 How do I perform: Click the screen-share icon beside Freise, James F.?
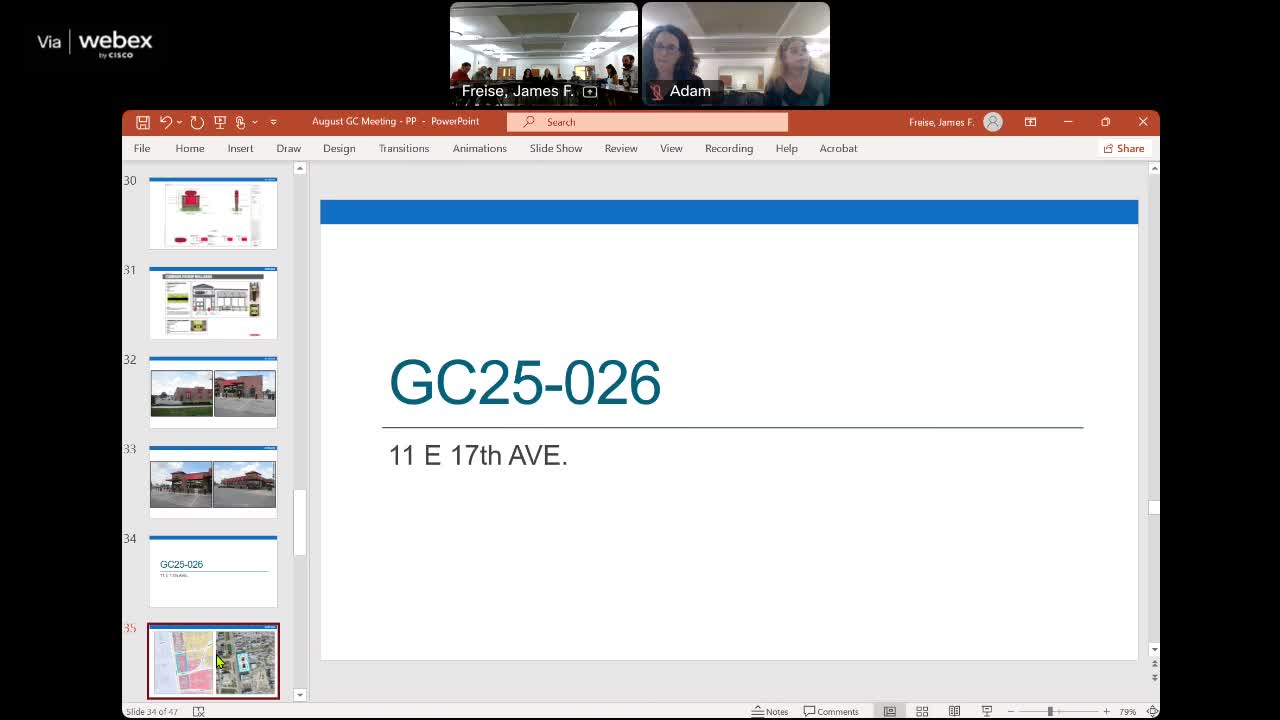pos(590,91)
